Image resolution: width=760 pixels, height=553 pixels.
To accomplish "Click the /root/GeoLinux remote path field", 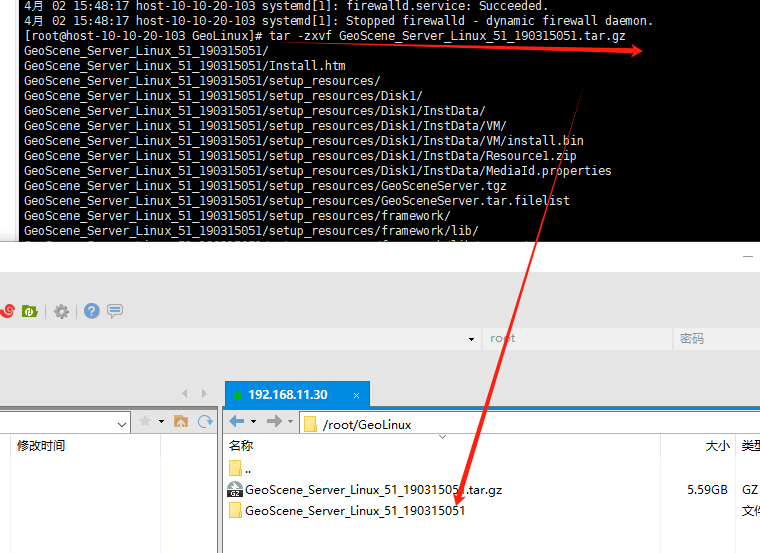I will (x=529, y=425).
